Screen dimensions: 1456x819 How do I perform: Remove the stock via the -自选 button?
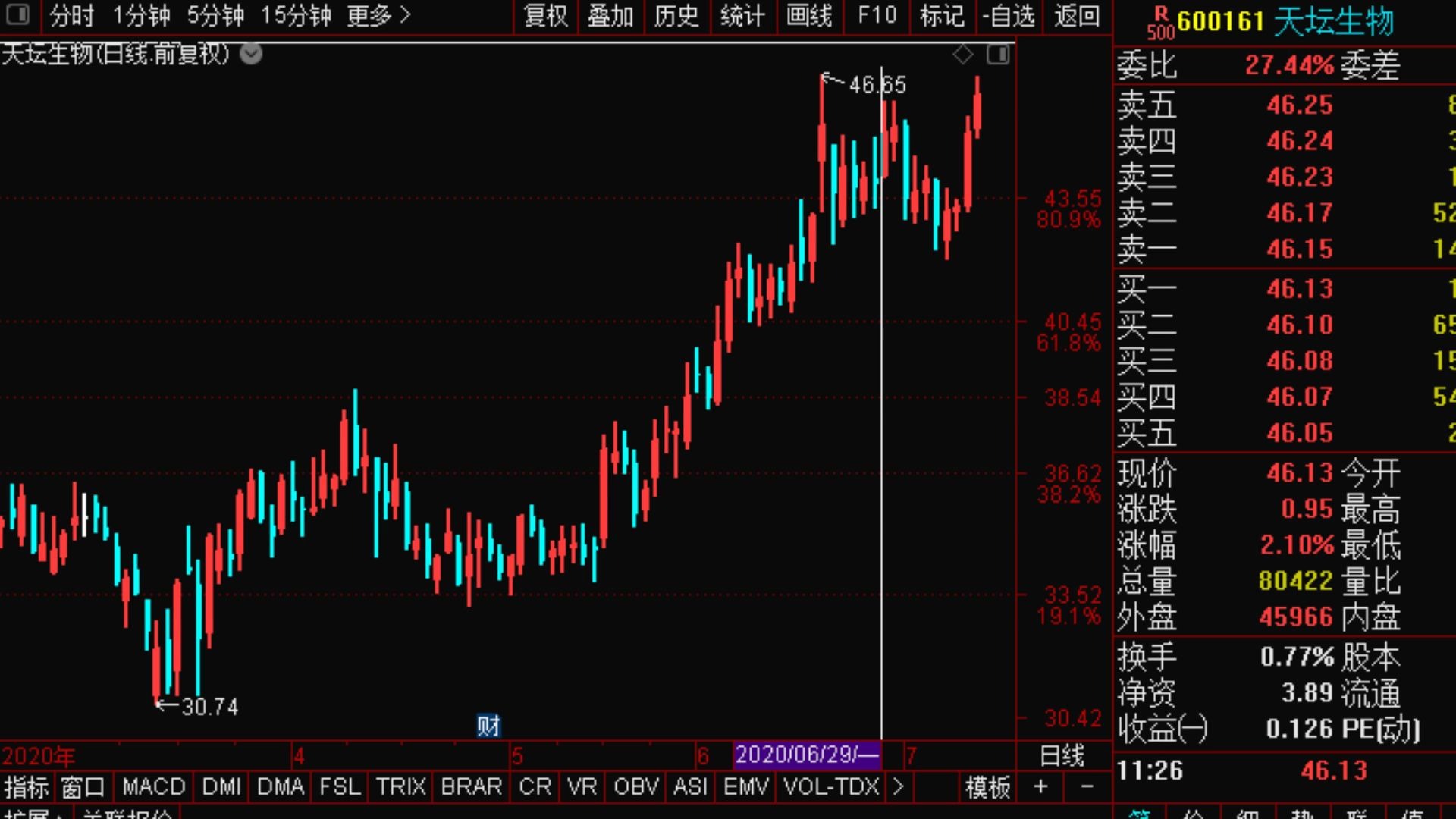click(x=1008, y=15)
